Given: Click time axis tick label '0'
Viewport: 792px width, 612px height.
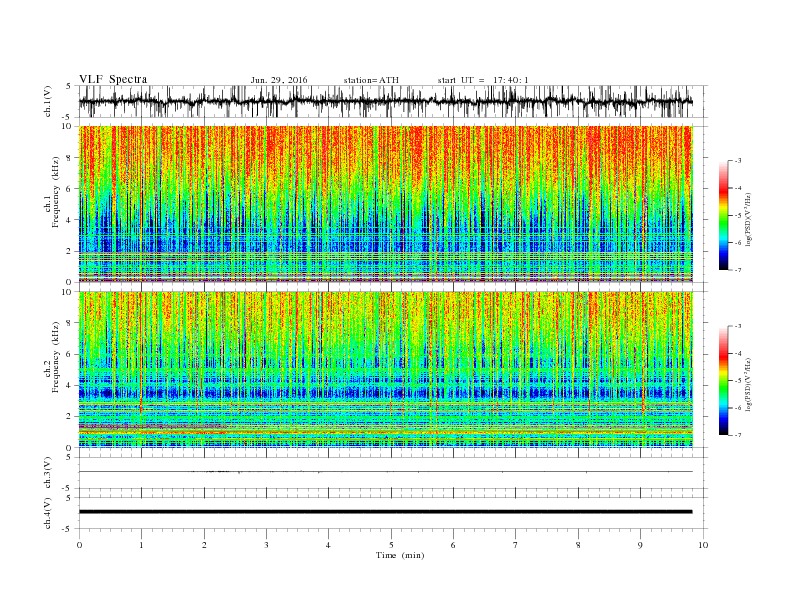Looking at the screenshot, I should click(x=79, y=545).
